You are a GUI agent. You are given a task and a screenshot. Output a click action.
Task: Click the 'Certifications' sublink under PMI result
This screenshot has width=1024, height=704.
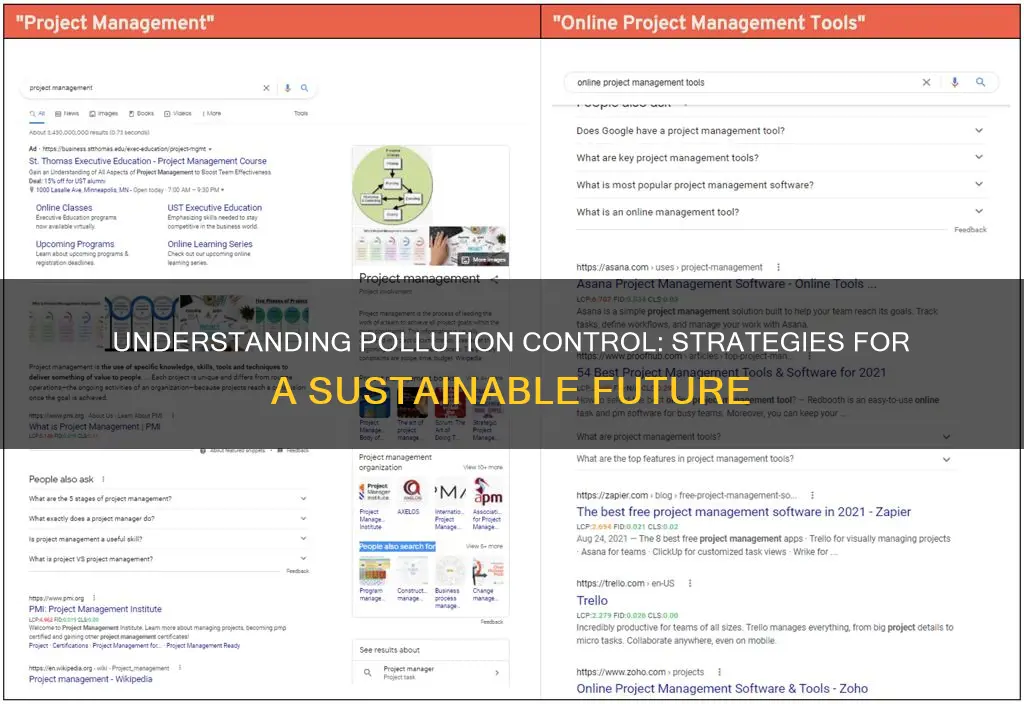71,646
